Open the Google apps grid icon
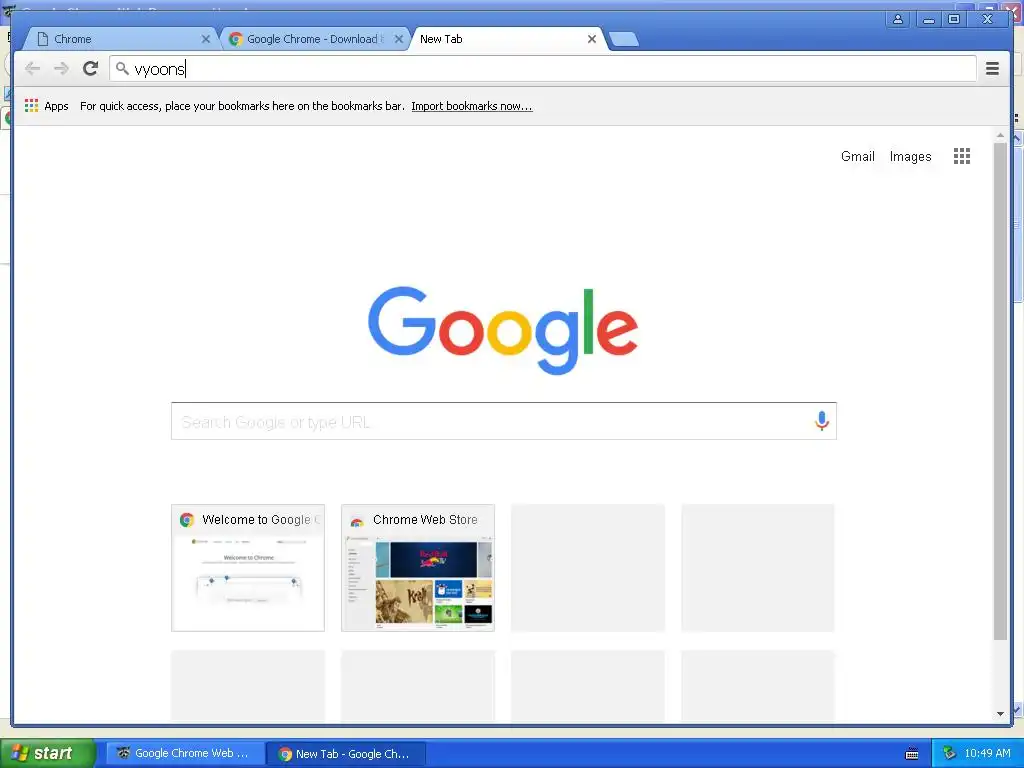This screenshot has height=768, width=1024. [x=961, y=156]
